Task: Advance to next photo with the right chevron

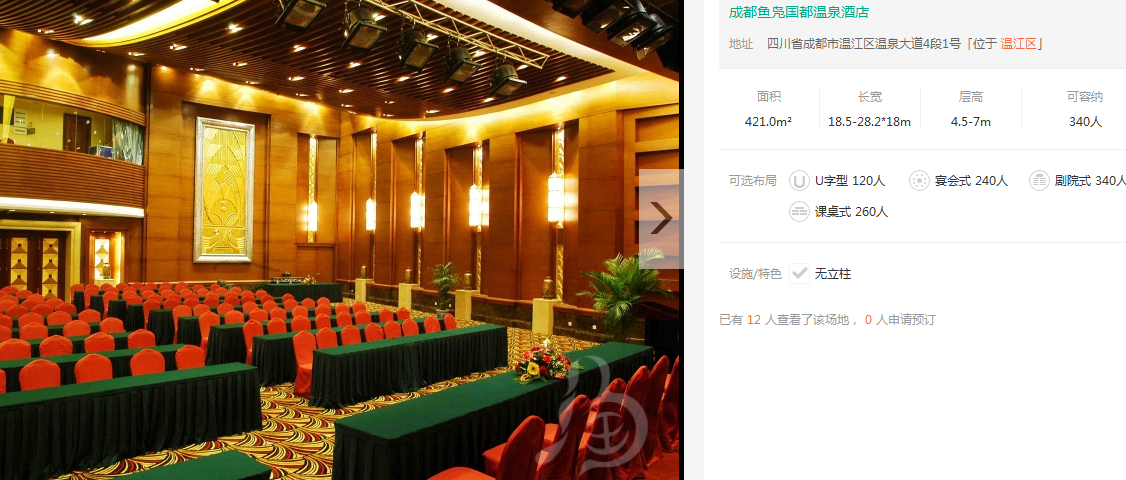Action: coord(660,218)
